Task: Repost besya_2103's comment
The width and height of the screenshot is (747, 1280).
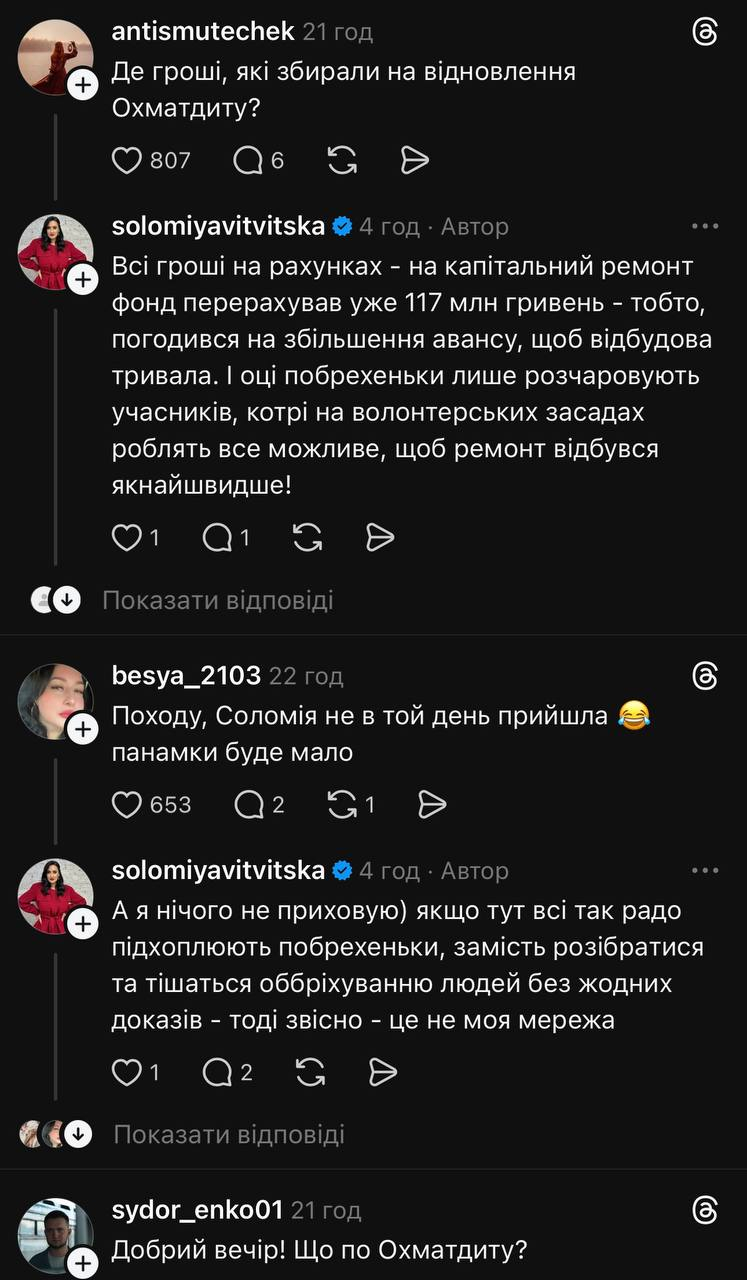Action: pos(342,804)
